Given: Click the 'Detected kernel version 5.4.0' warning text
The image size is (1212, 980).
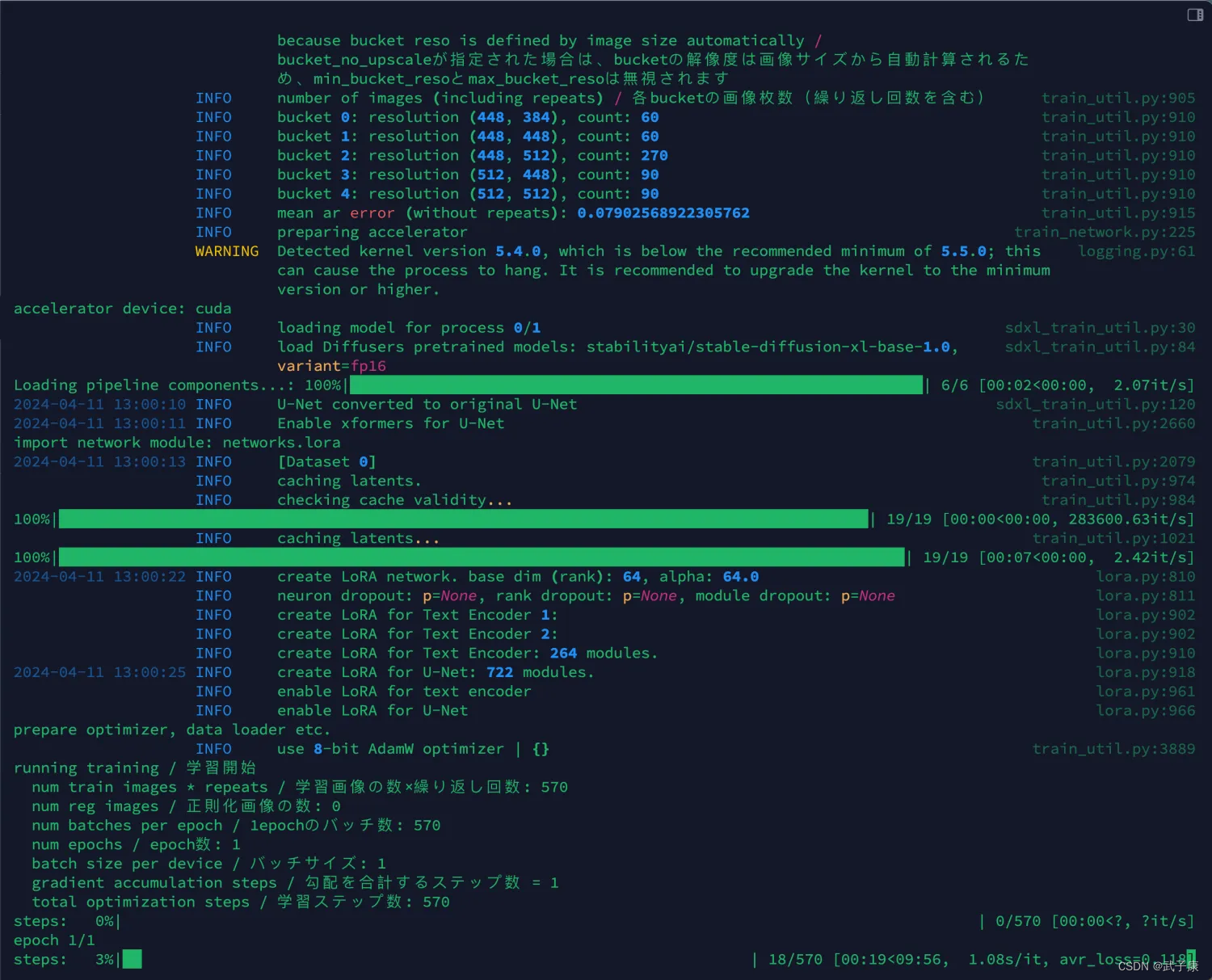Looking at the screenshot, I should pos(663,270).
